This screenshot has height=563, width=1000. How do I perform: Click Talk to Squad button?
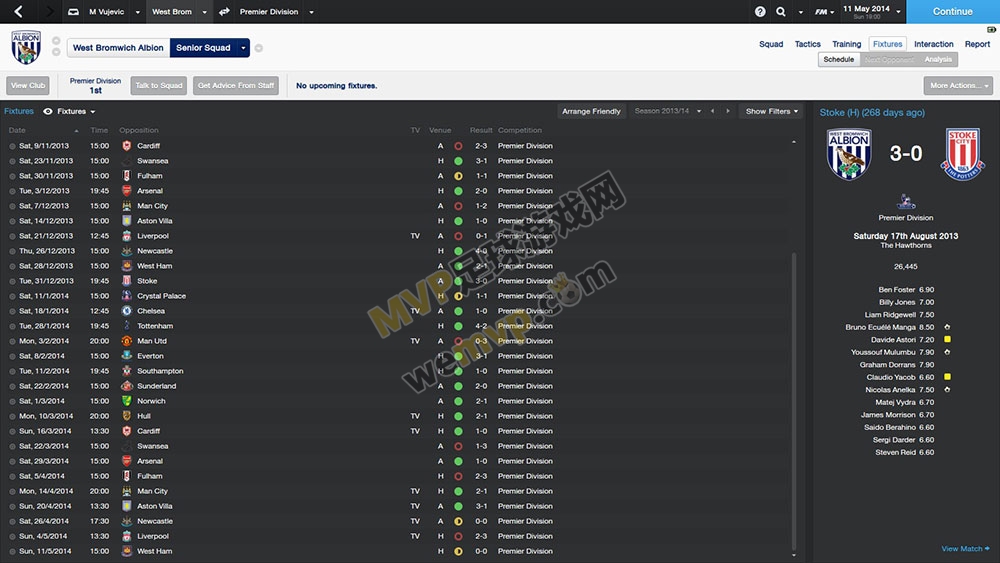(x=159, y=85)
